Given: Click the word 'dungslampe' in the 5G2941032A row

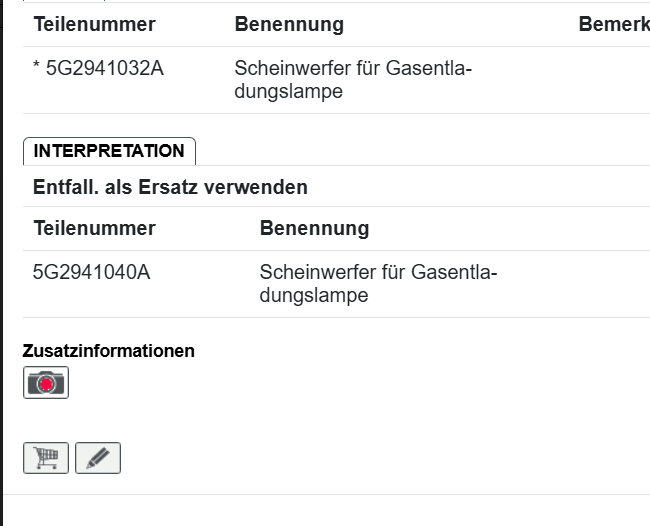Looking at the screenshot, I should pos(288,92).
